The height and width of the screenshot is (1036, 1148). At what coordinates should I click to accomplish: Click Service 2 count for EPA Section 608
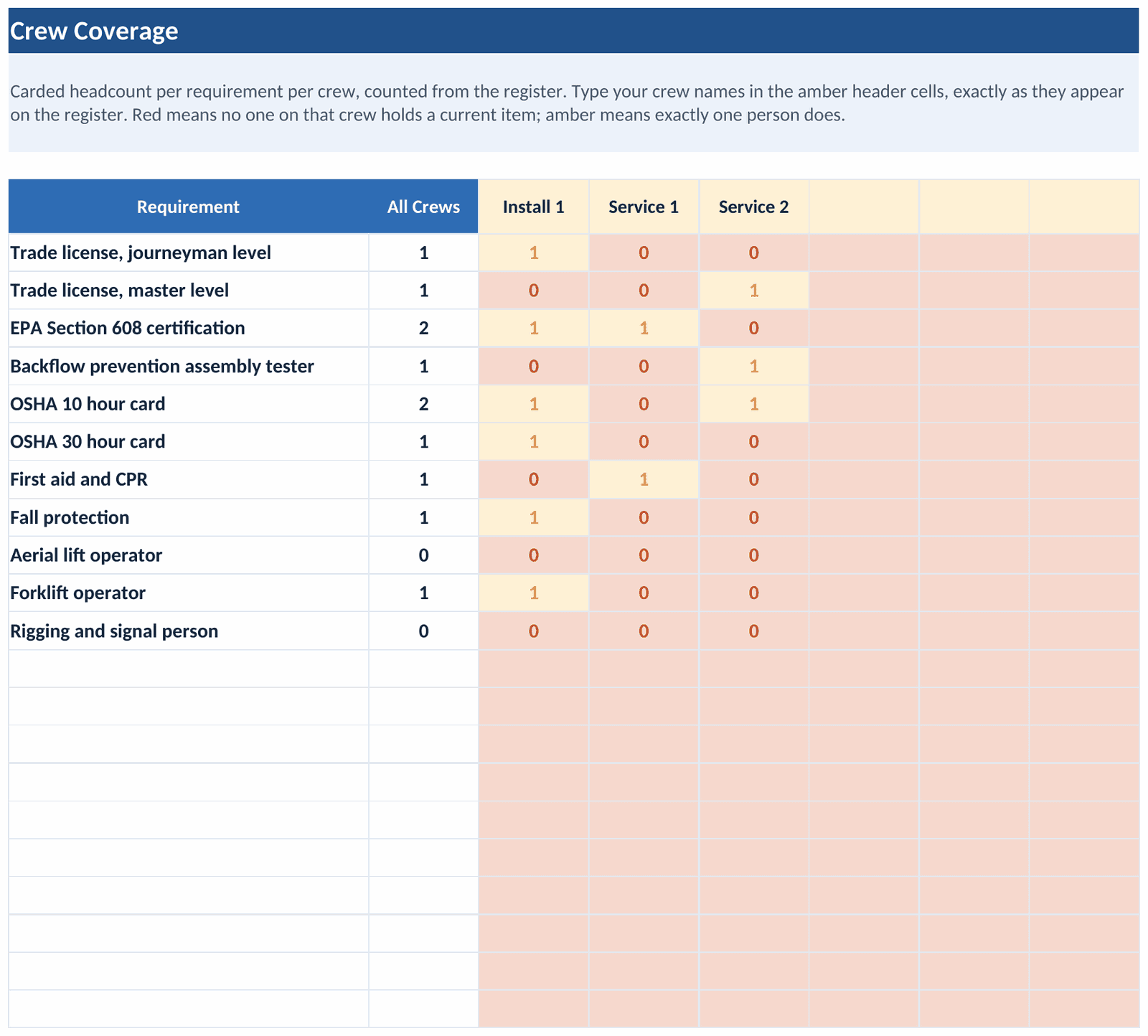tap(754, 328)
